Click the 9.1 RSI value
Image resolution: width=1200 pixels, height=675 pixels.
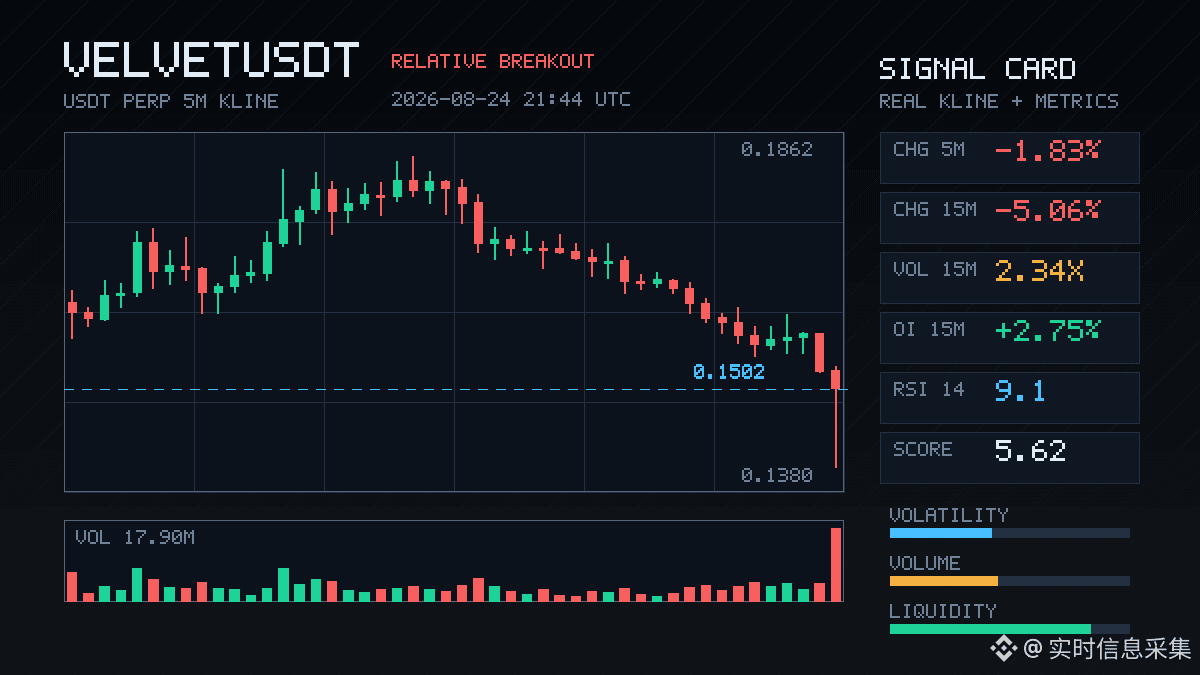[x=1020, y=391]
